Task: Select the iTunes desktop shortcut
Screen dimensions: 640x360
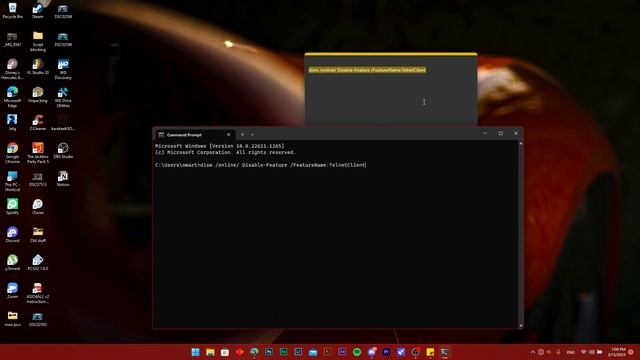Action: 38,207
